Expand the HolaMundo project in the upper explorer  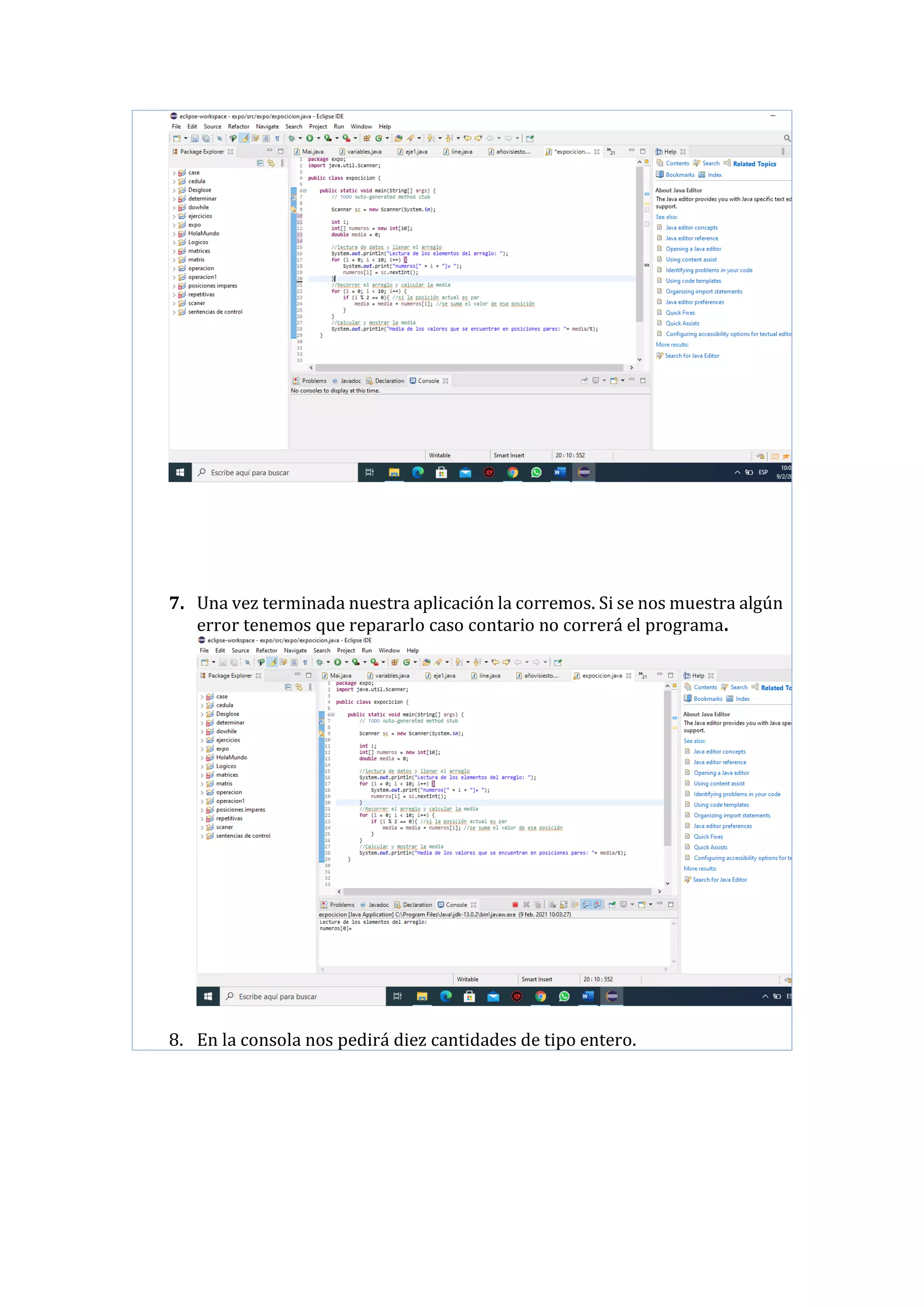tap(174, 234)
